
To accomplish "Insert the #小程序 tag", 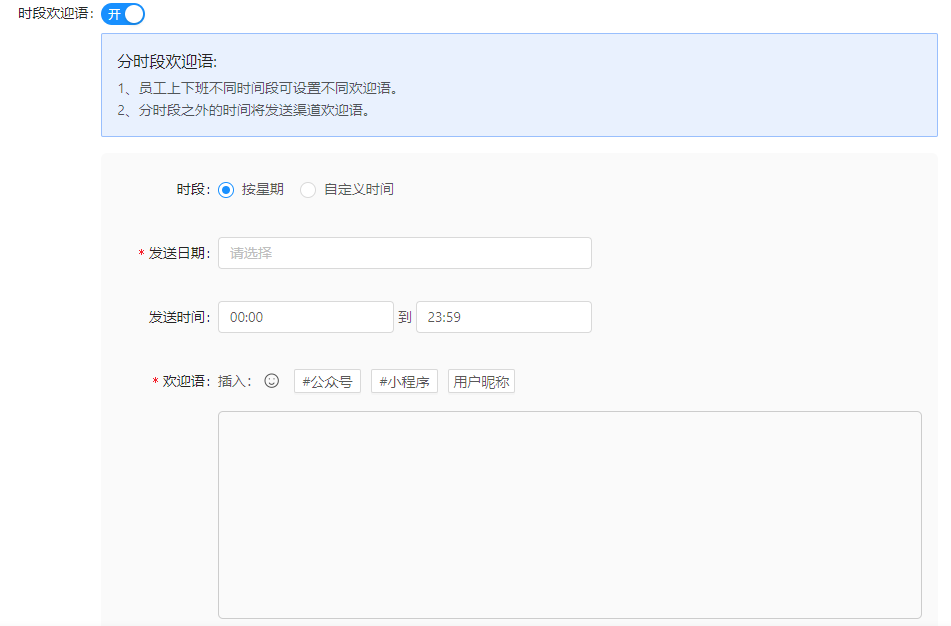I will [x=405, y=382].
